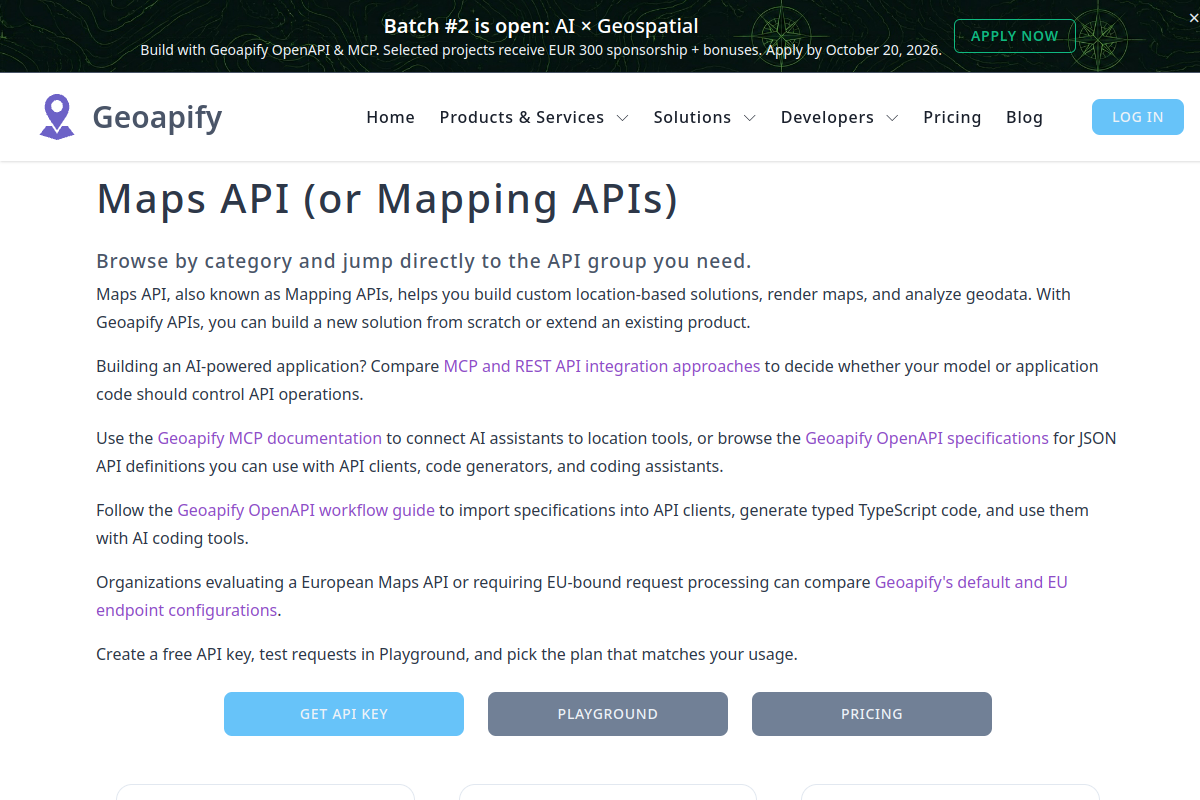Open MCP and REST API integration approaches link
1200x800 pixels.
coord(602,366)
